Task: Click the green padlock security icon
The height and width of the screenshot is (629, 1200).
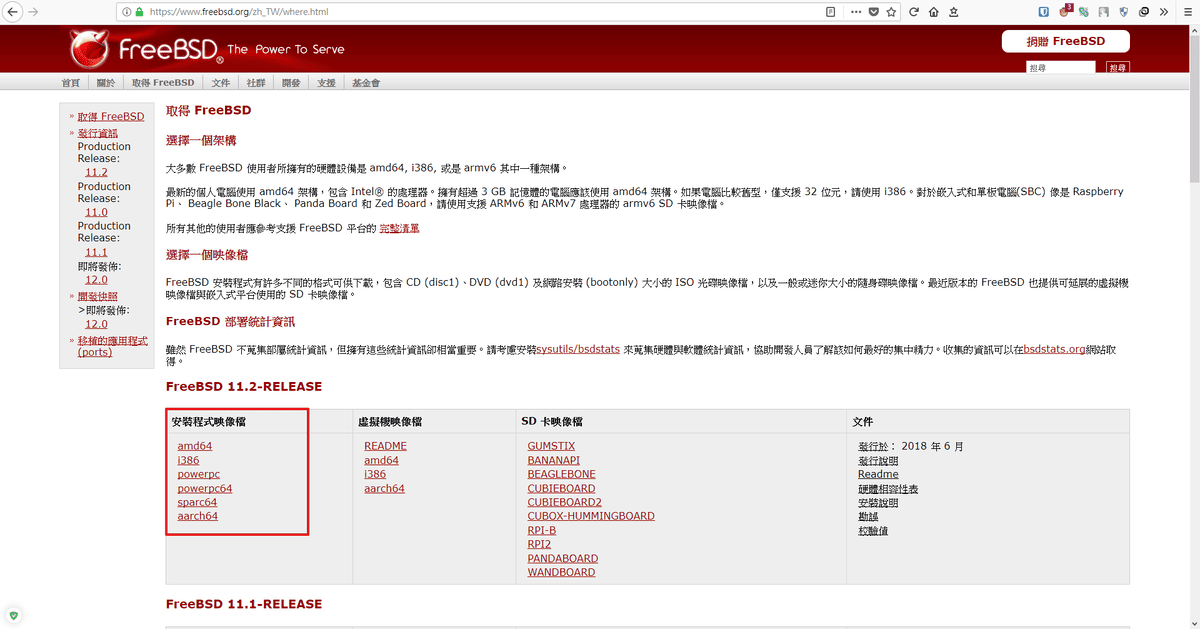Action: (x=140, y=12)
